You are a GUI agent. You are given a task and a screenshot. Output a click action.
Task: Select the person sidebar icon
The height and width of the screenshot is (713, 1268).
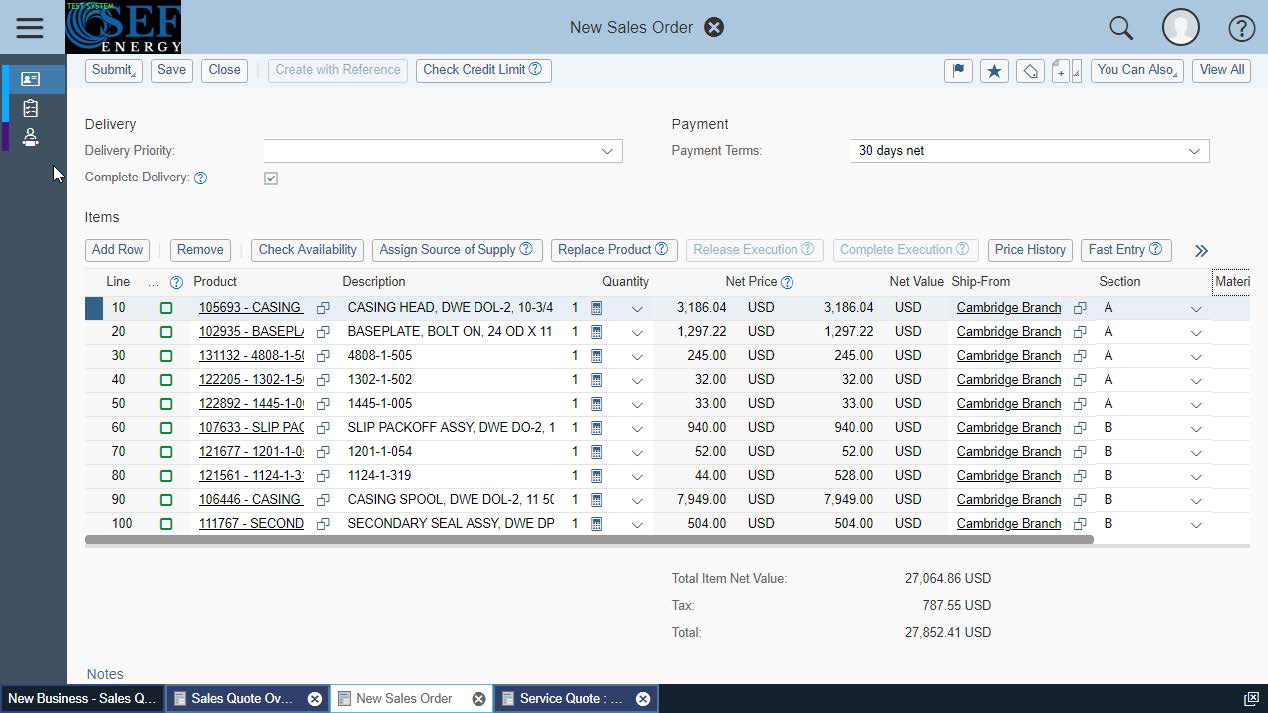30,137
